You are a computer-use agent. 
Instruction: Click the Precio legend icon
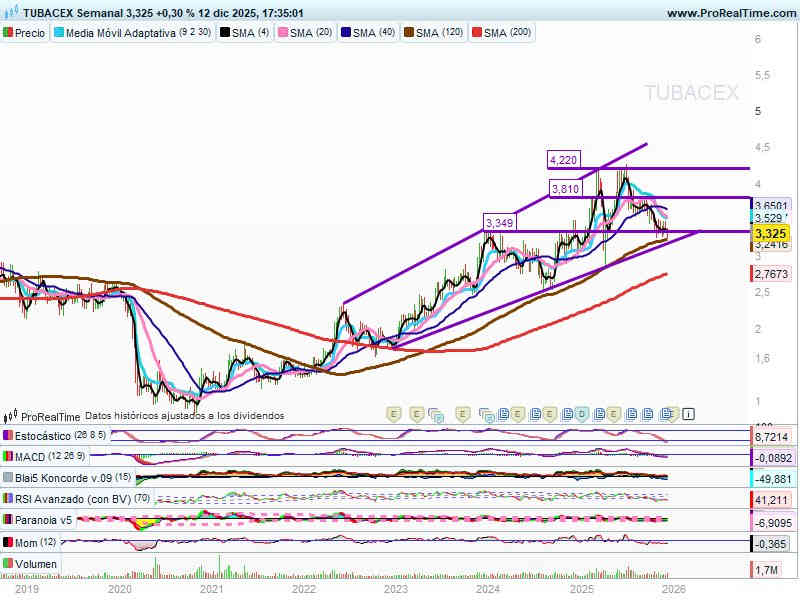pyautogui.click(x=8, y=33)
